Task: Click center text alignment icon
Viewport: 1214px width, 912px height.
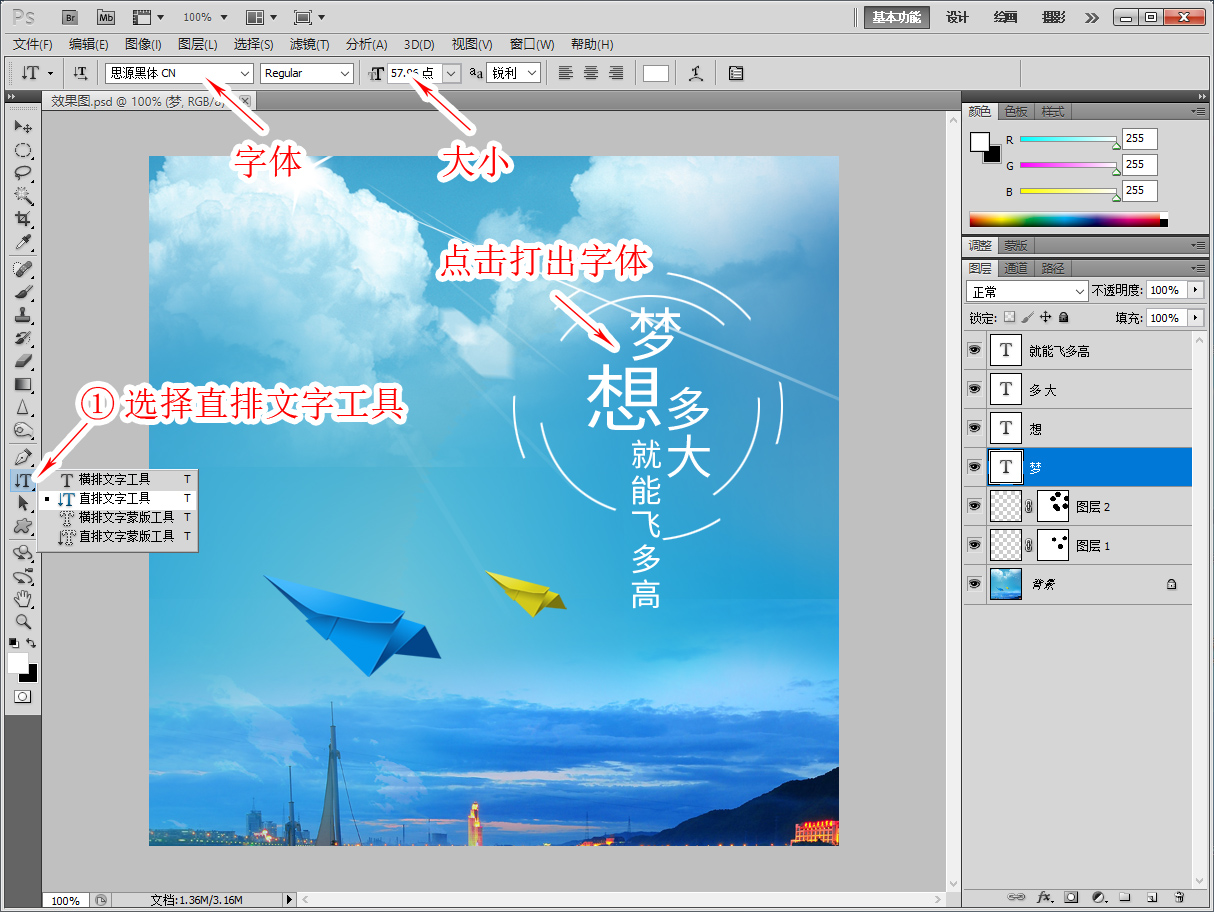Action: [591, 73]
